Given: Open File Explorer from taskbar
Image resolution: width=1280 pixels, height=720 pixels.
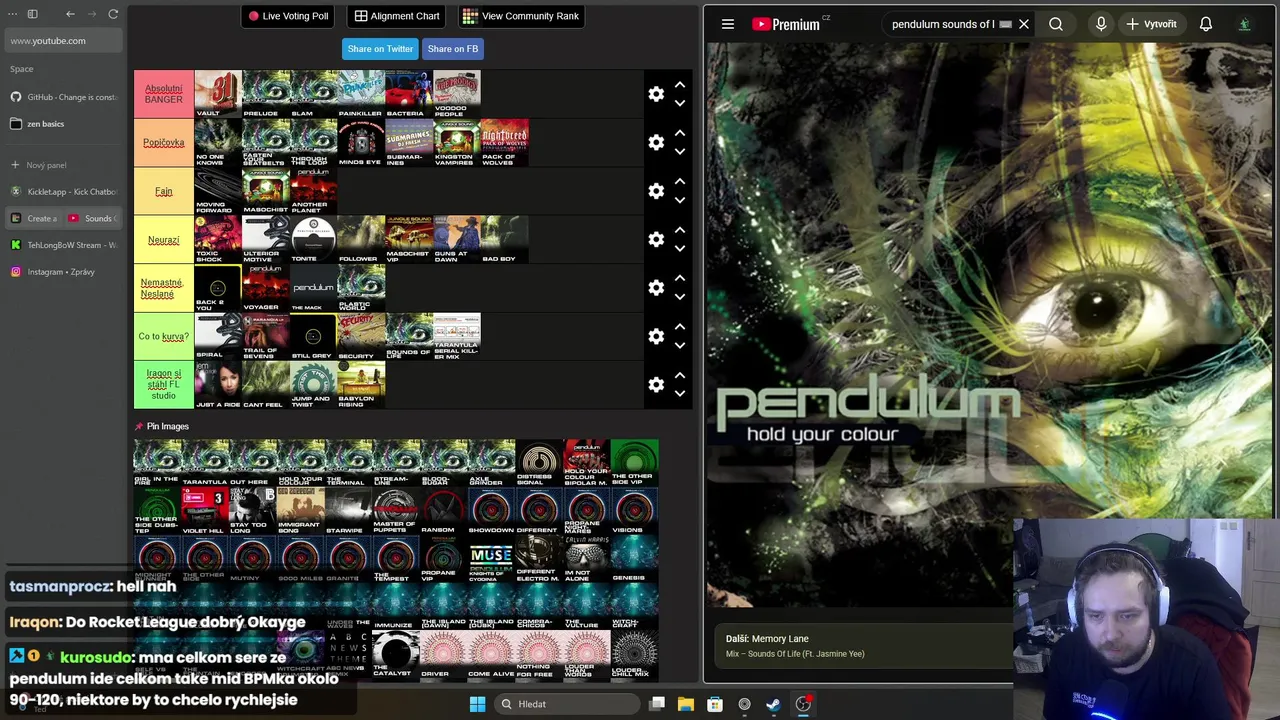Looking at the screenshot, I should pyautogui.click(x=686, y=704).
